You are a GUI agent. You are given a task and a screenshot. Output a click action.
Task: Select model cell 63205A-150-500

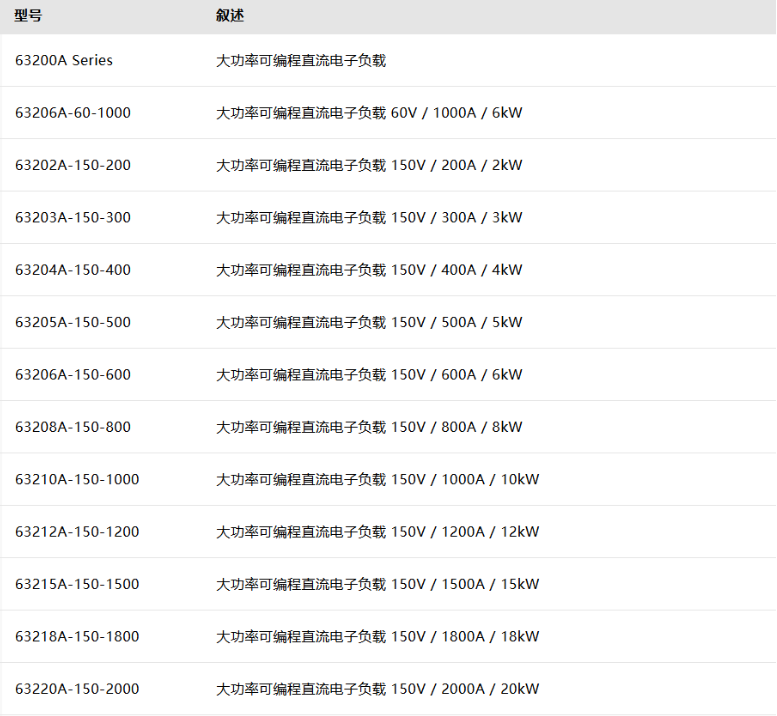73,323
